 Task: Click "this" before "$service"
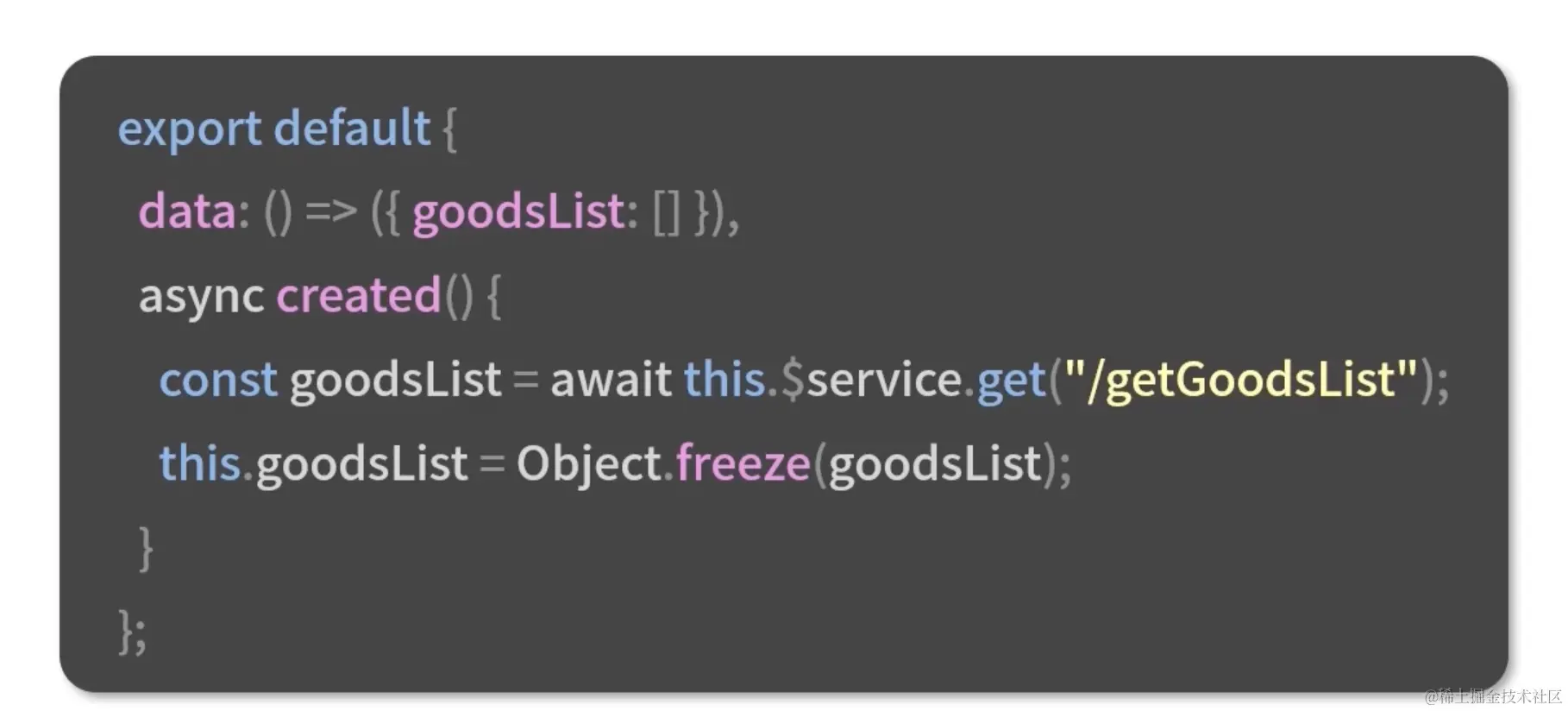[724, 379]
